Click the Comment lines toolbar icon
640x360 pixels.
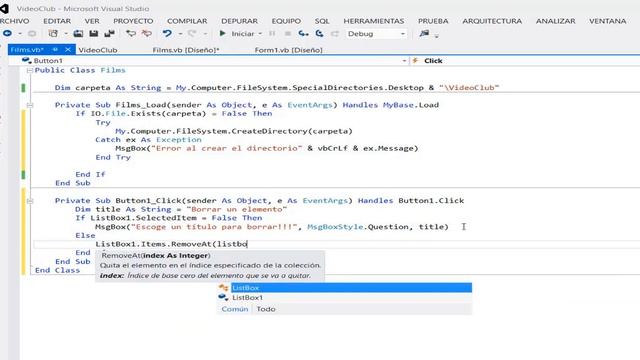click(x=131, y=33)
